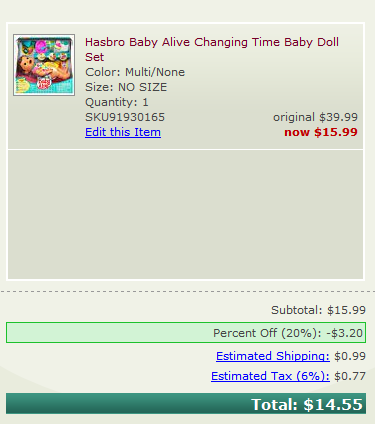Click the Size: NO SIZE line
The width and height of the screenshot is (375, 428).
[126, 87]
